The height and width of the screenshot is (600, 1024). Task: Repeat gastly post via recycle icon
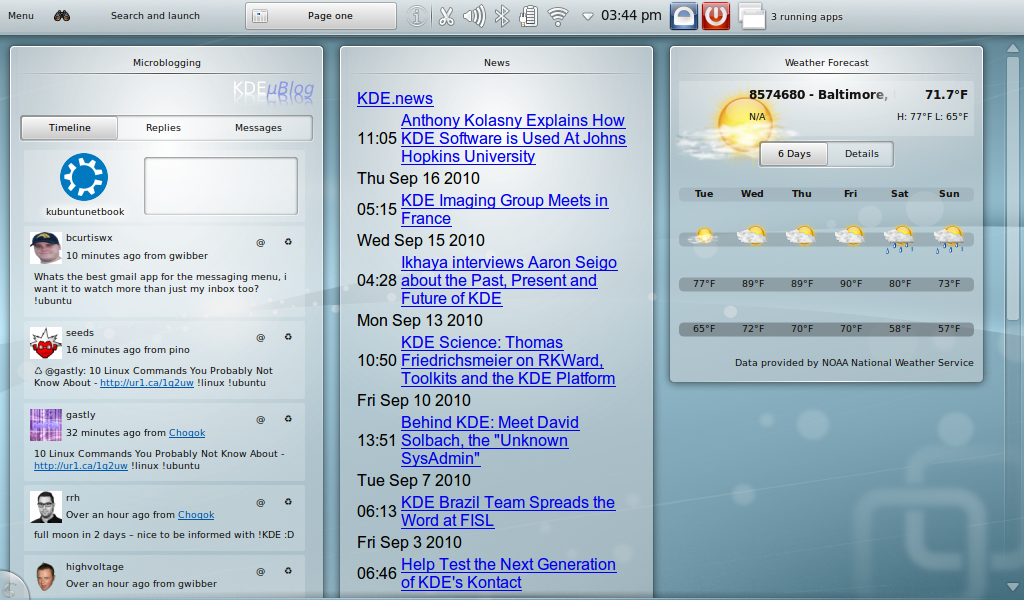click(288, 420)
